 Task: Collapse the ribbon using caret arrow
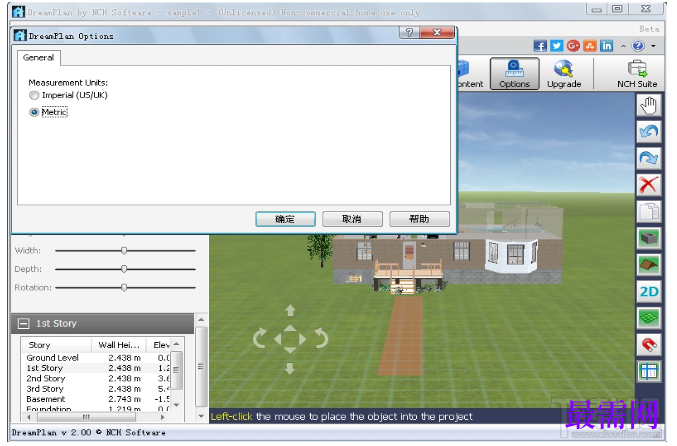pyautogui.click(x=623, y=46)
